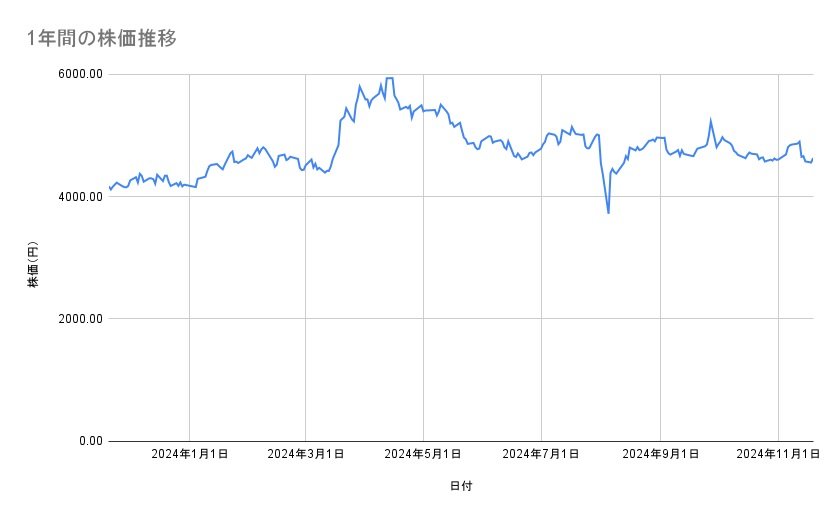The image size is (839, 519).
Task: Click the rightmost end of the price line
Action: click(812, 158)
